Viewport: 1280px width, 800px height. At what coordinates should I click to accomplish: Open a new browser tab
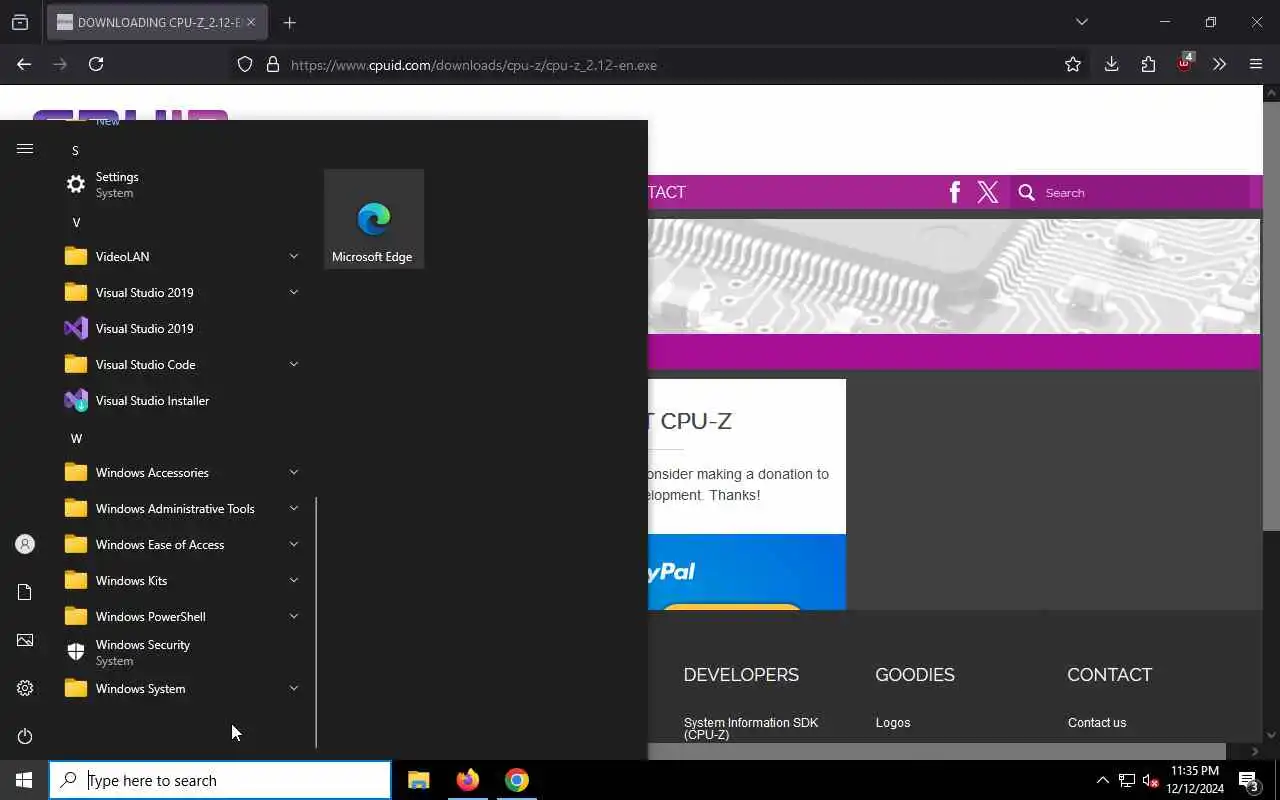(289, 22)
